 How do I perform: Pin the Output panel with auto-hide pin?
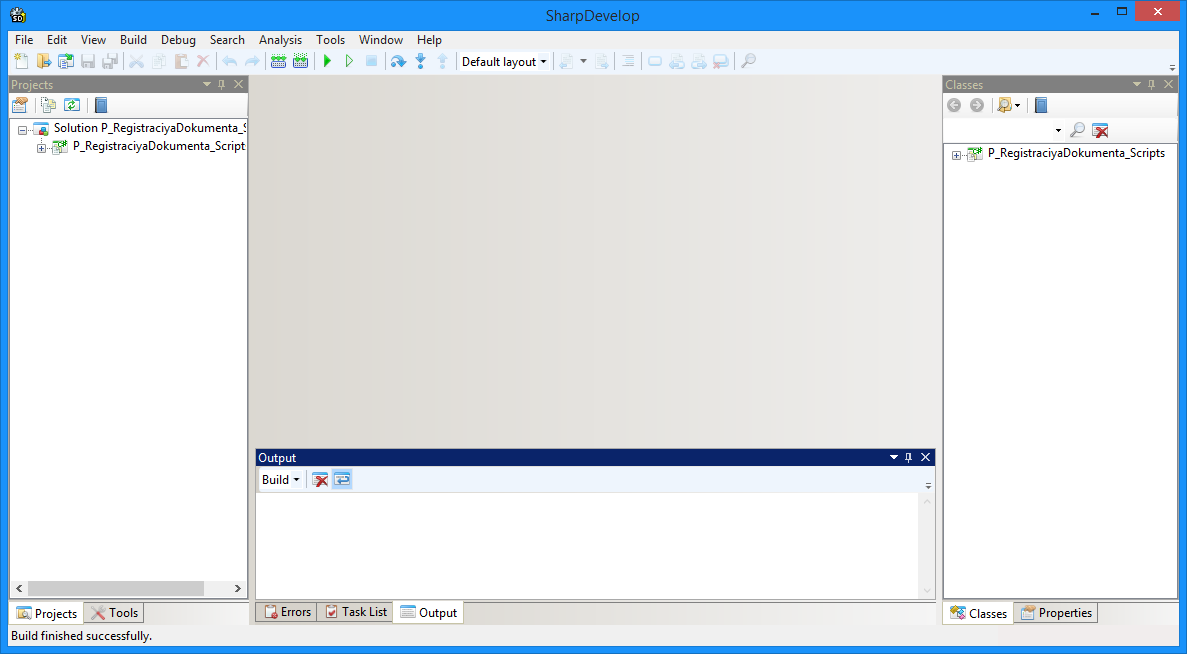(909, 458)
